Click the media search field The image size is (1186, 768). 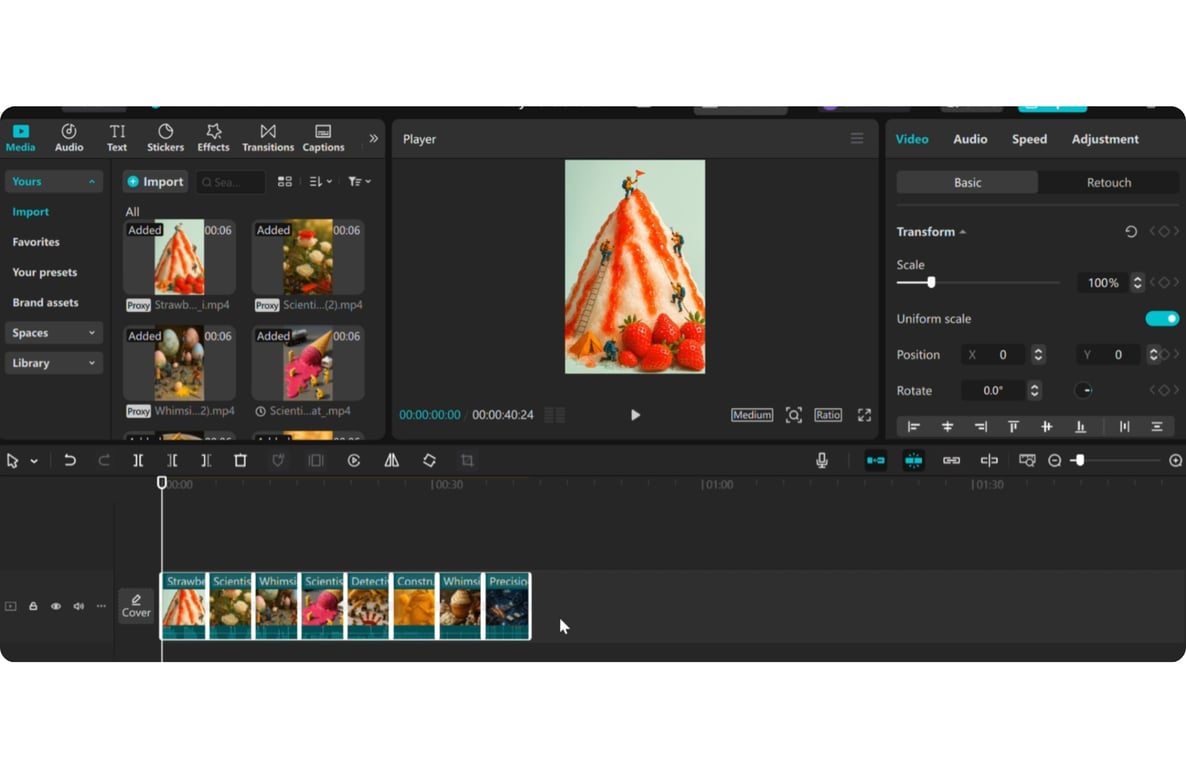(x=231, y=182)
